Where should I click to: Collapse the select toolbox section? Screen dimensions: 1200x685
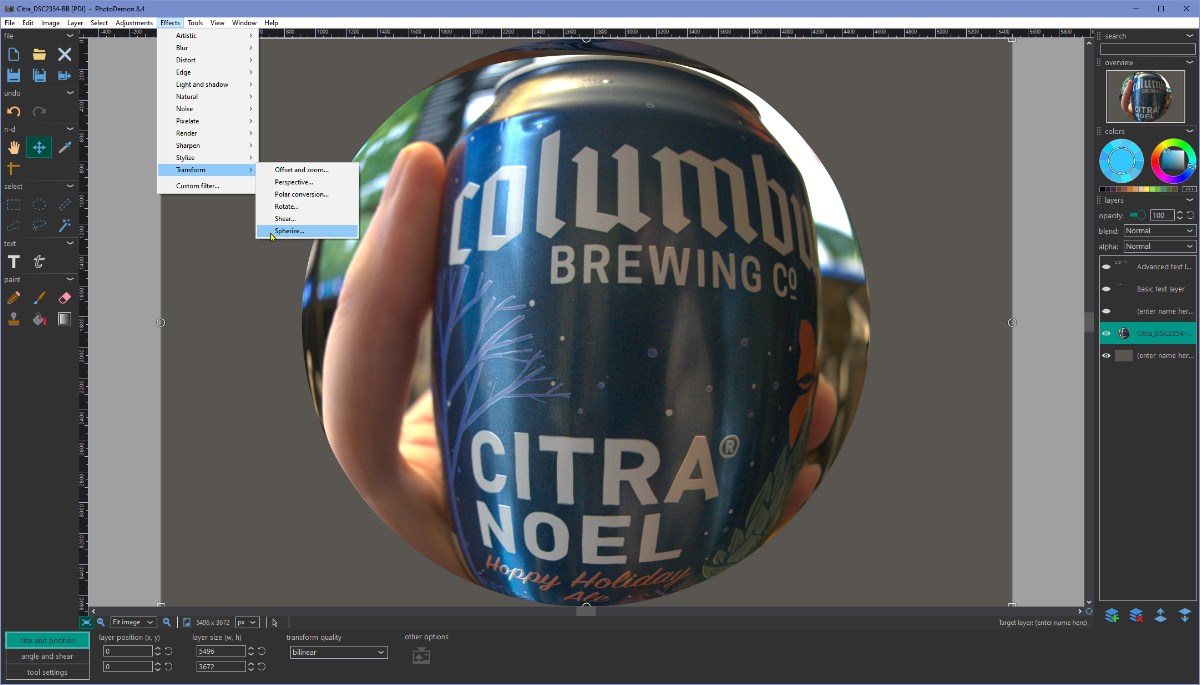point(70,186)
